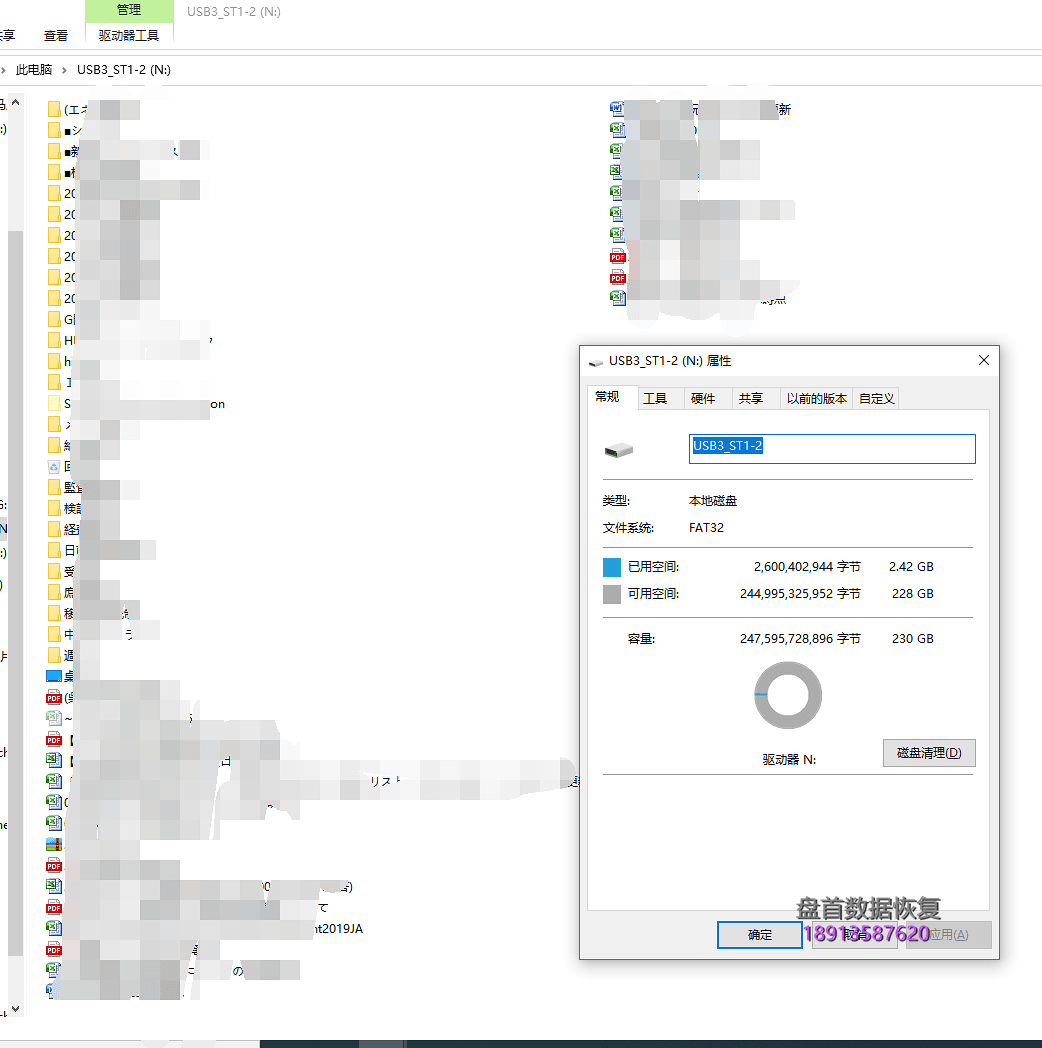
Task: Click the USB3_ST1-2 volume label field
Action: (x=832, y=448)
